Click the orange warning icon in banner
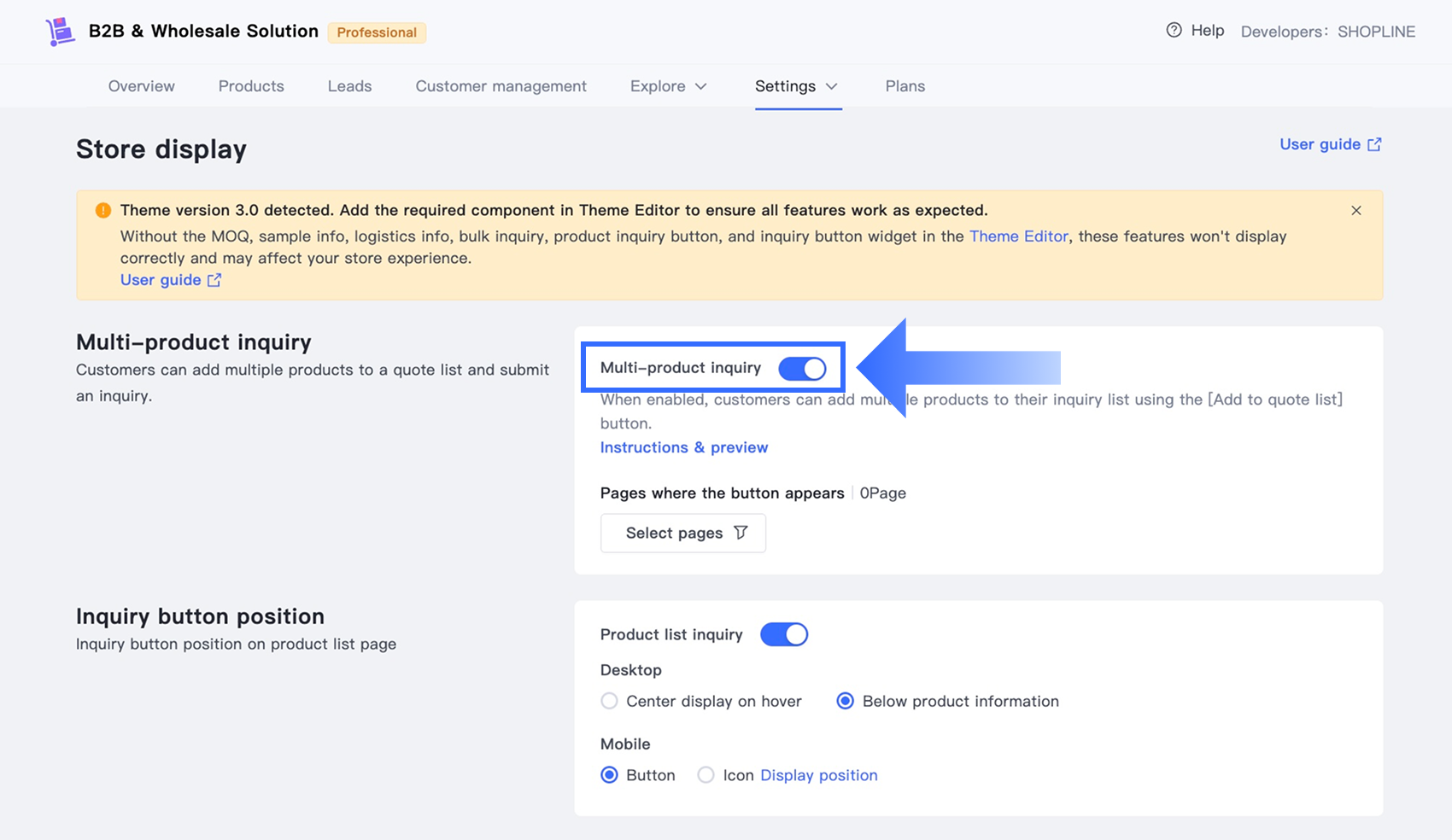Viewport: 1452px width, 840px height. (103, 211)
